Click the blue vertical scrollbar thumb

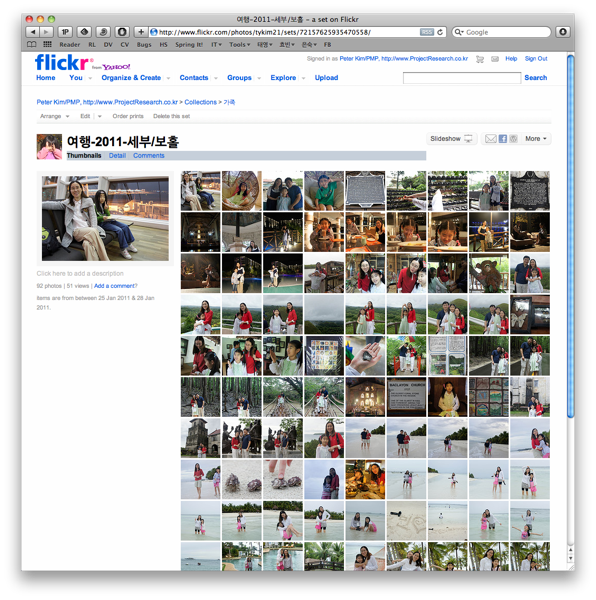coord(570,236)
